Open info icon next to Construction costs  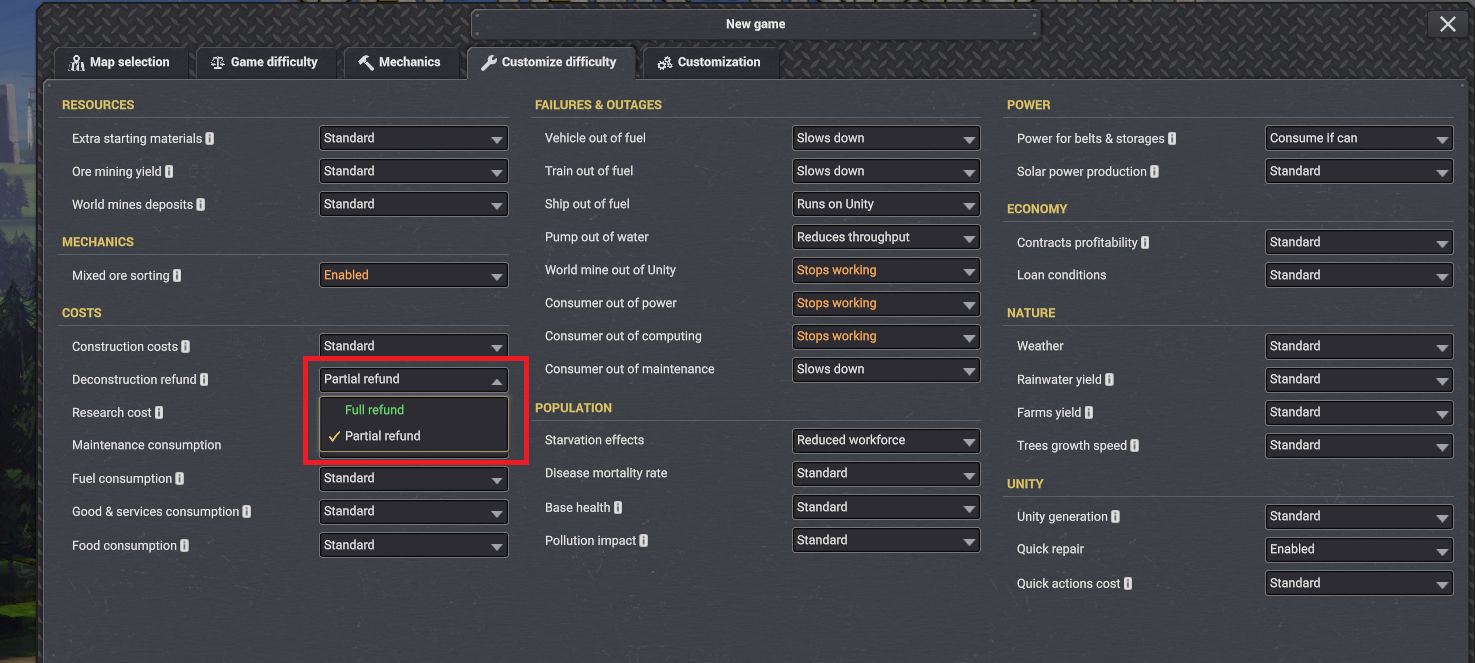point(186,347)
